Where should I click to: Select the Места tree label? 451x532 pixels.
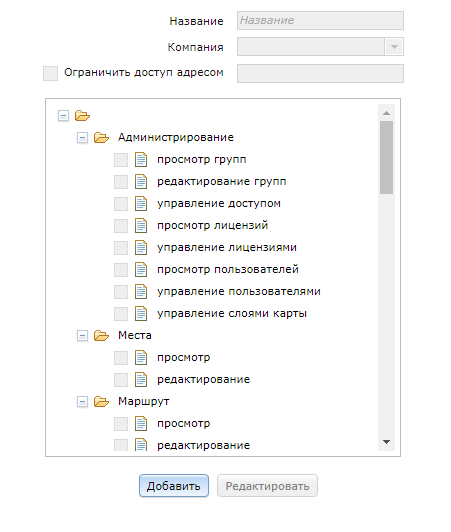[x=135, y=336]
